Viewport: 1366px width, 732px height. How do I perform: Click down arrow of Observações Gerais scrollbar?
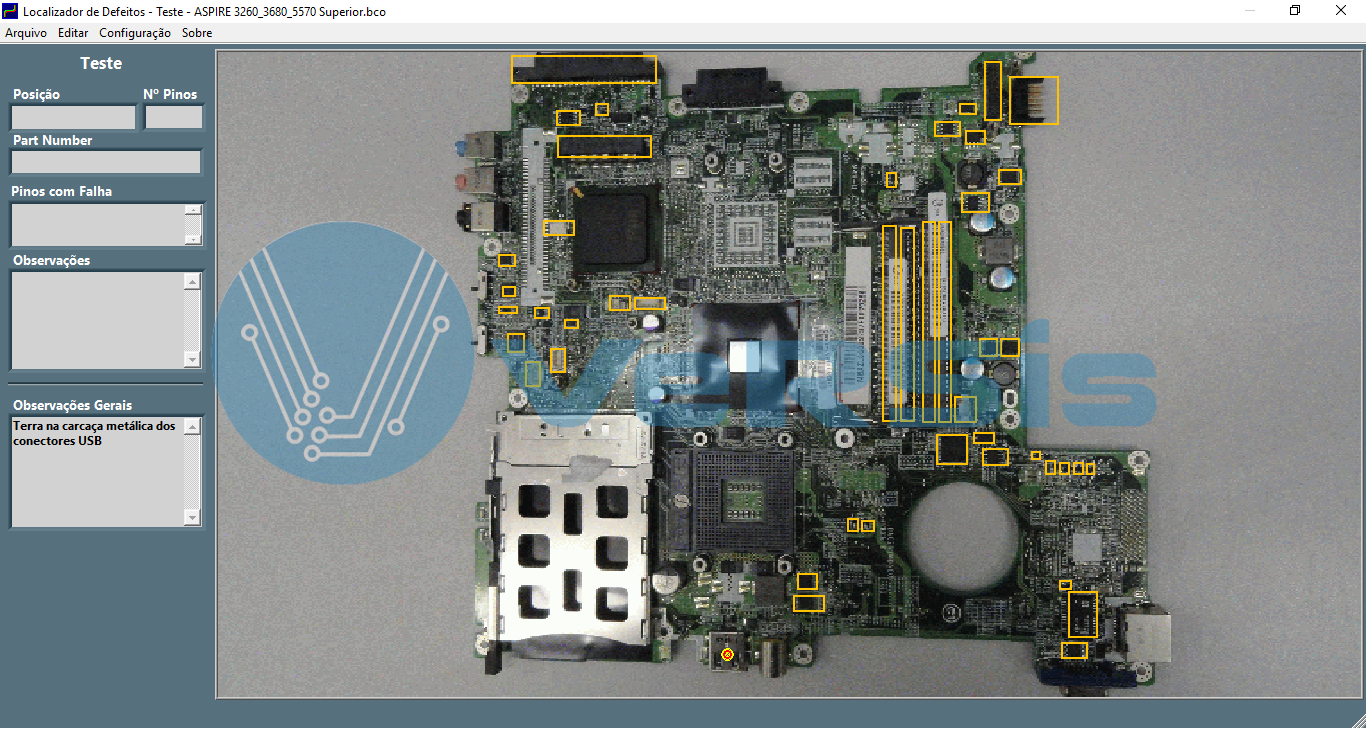pyautogui.click(x=193, y=517)
